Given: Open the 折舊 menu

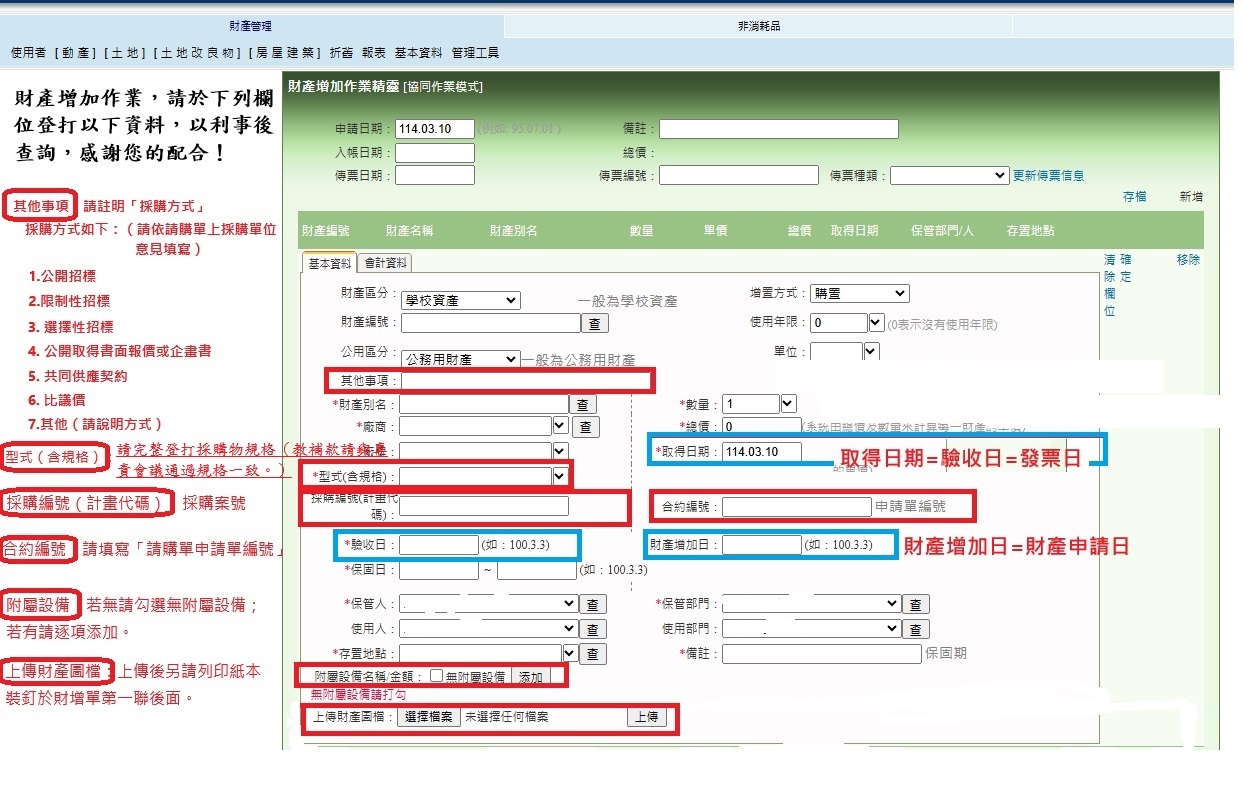Looking at the screenshot, I should (342, 53).
